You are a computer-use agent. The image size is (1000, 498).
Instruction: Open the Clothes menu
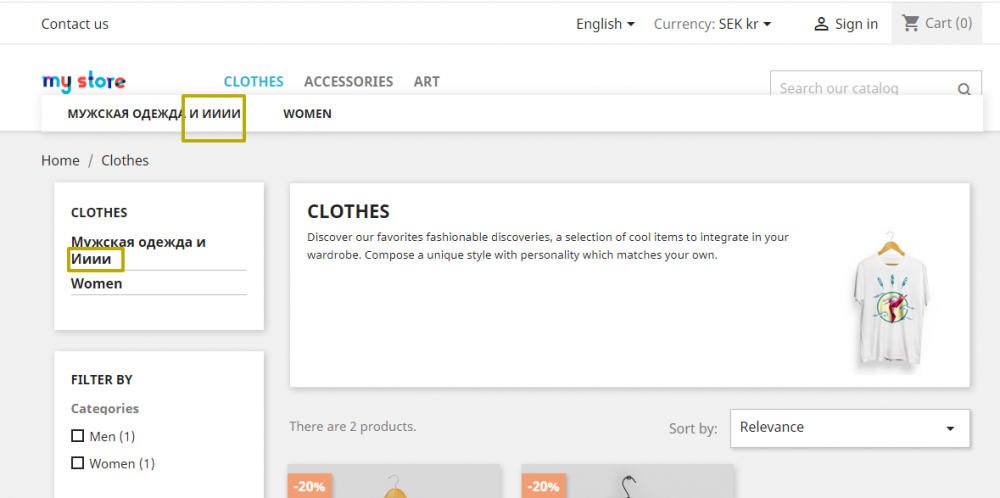[x=253, y=82]
